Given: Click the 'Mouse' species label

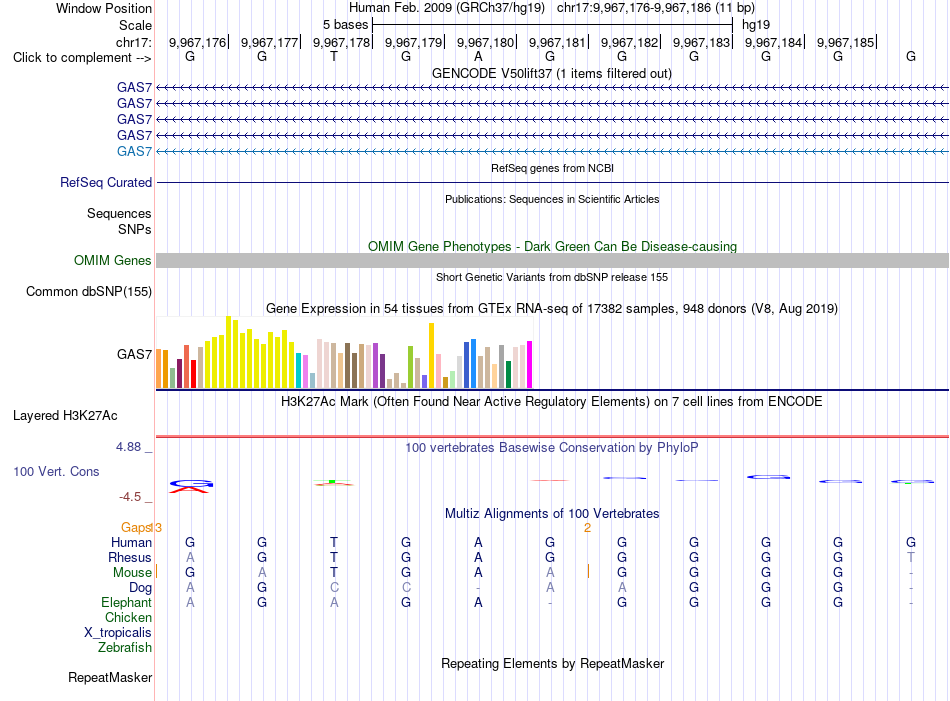Looking at the screenshot, I should 132,573.
